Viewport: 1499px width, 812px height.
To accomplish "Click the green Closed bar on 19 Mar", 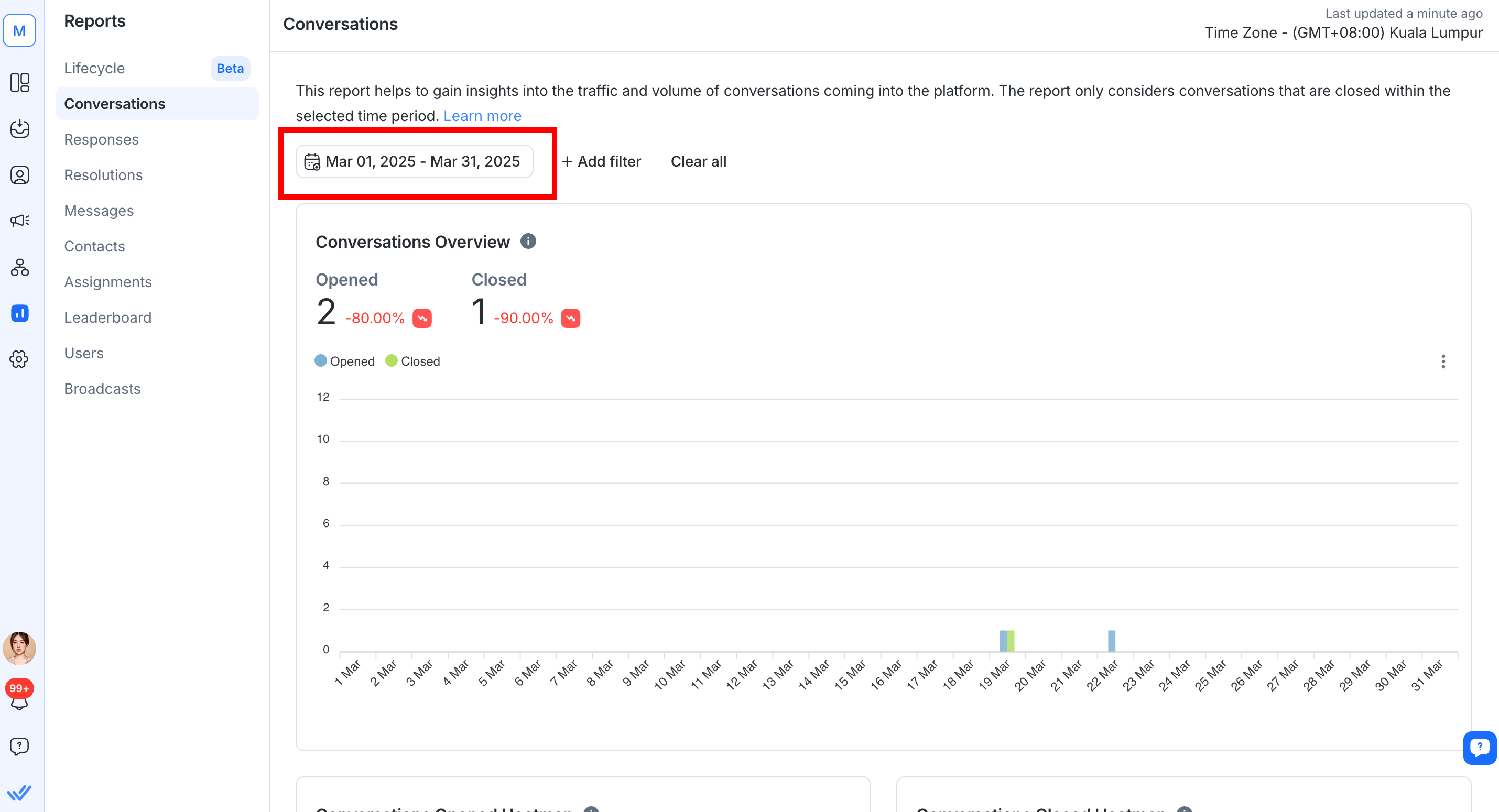I will 1011,640.
